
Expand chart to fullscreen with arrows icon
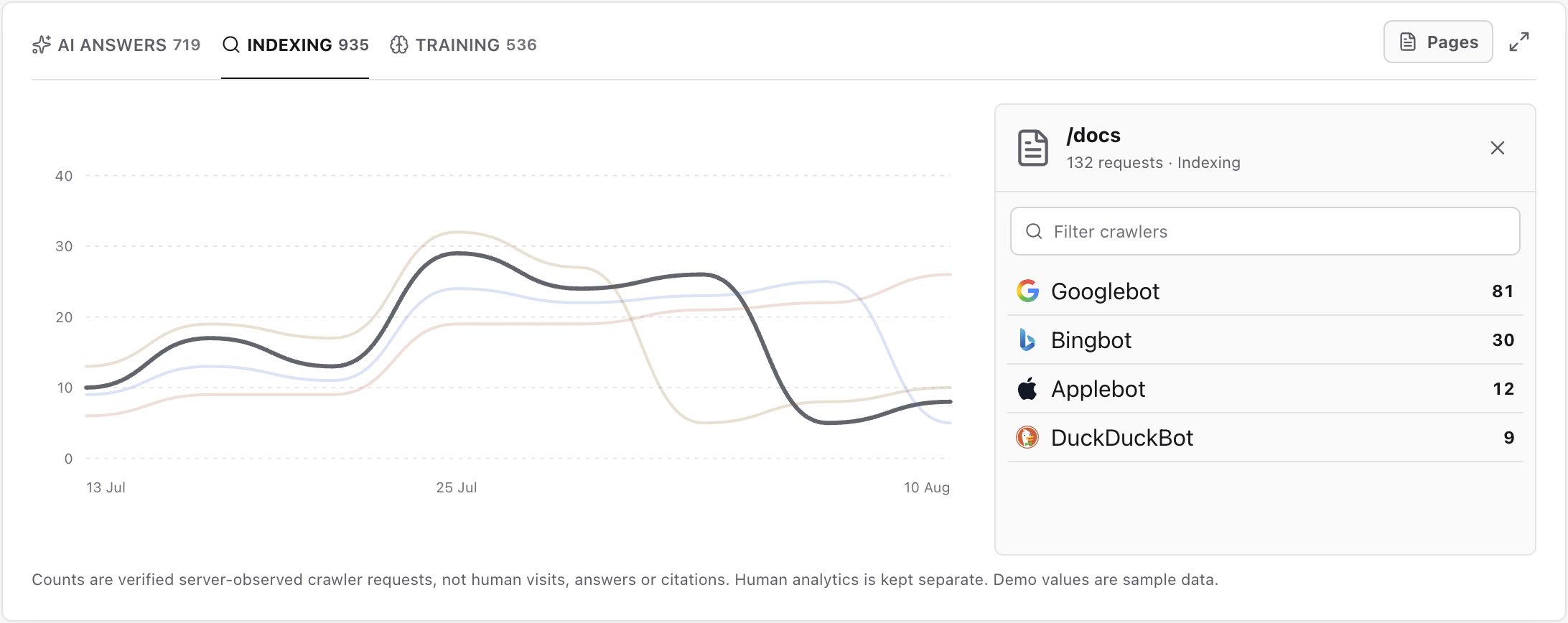(1519, 42)
